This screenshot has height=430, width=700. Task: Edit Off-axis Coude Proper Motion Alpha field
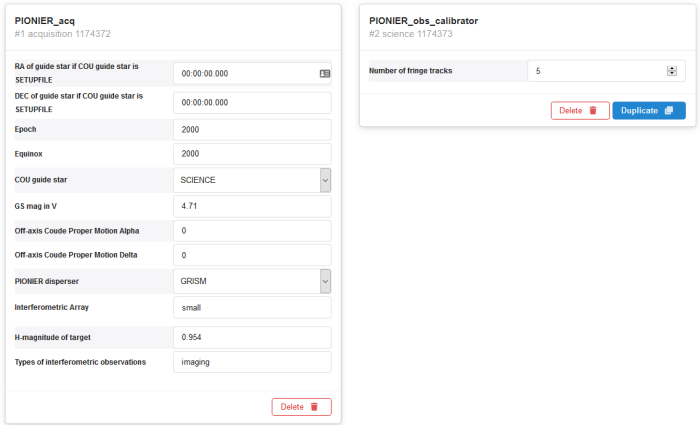tap(251, 231)
